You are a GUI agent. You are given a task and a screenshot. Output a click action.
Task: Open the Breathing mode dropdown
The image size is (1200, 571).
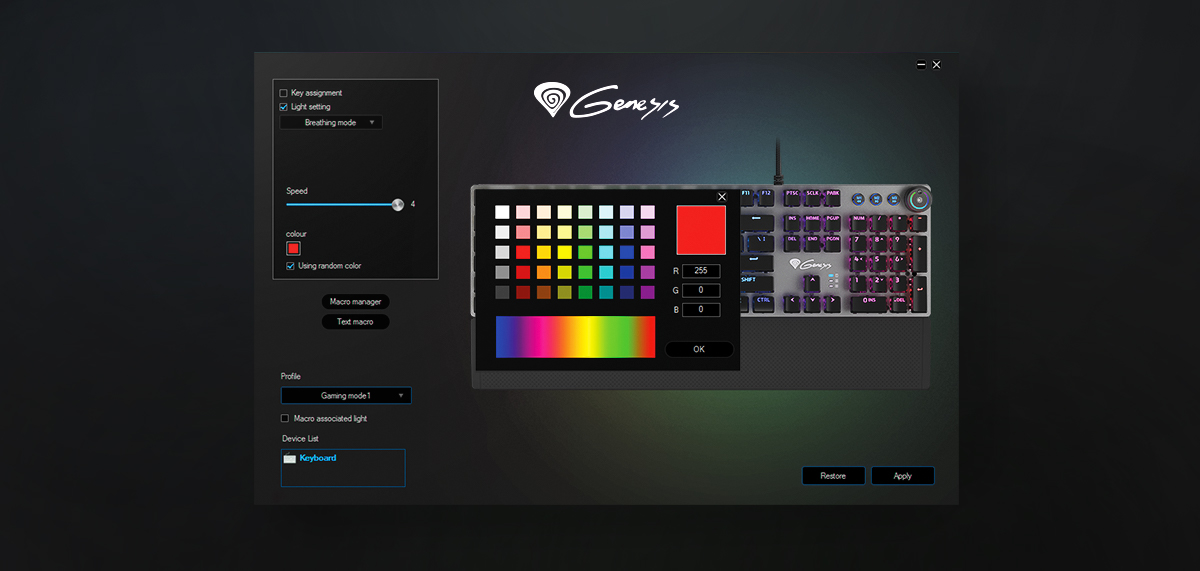[331, 122]
